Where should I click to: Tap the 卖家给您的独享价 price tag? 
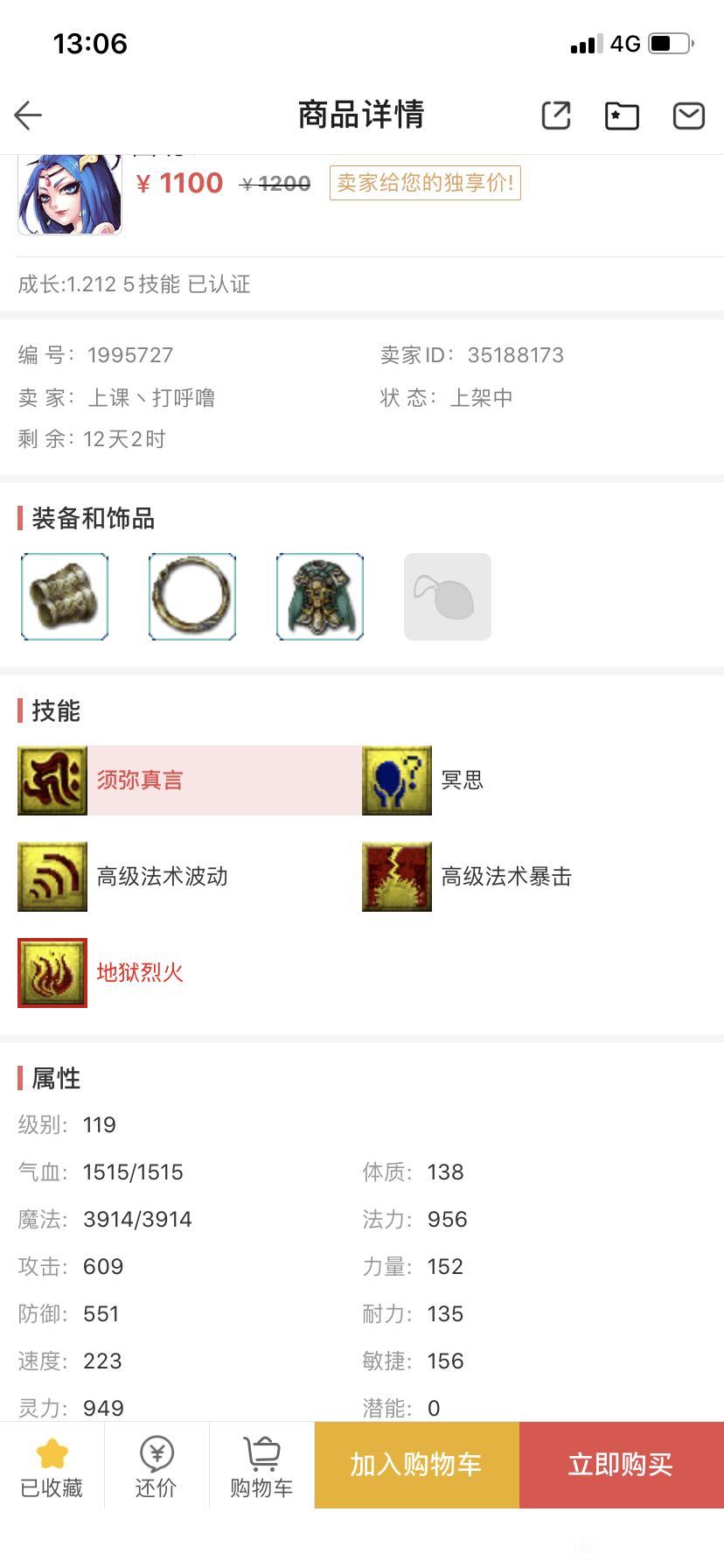coord(425,183)
